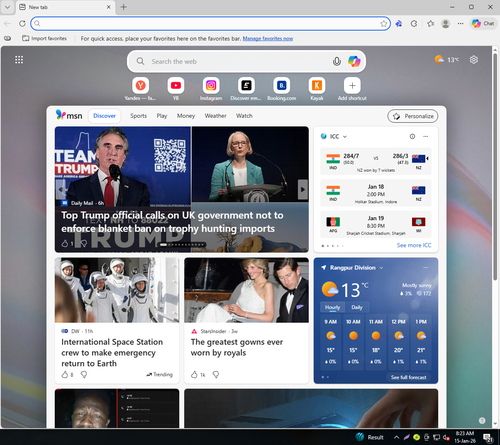This screenshot has height=445, width=500.
Task: Open the Copilot Chat button
Action: 483,23
